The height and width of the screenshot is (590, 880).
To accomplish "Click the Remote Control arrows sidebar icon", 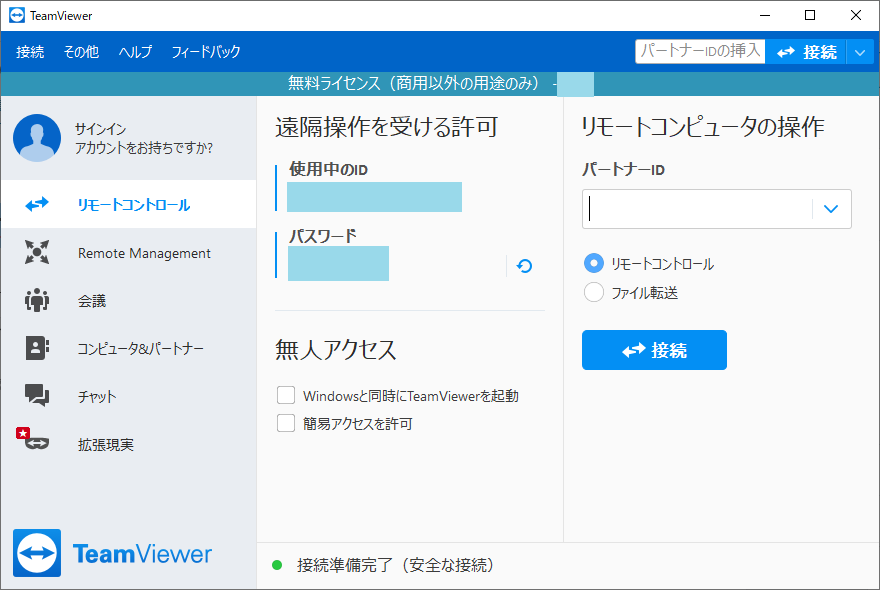I will (37, 204).
